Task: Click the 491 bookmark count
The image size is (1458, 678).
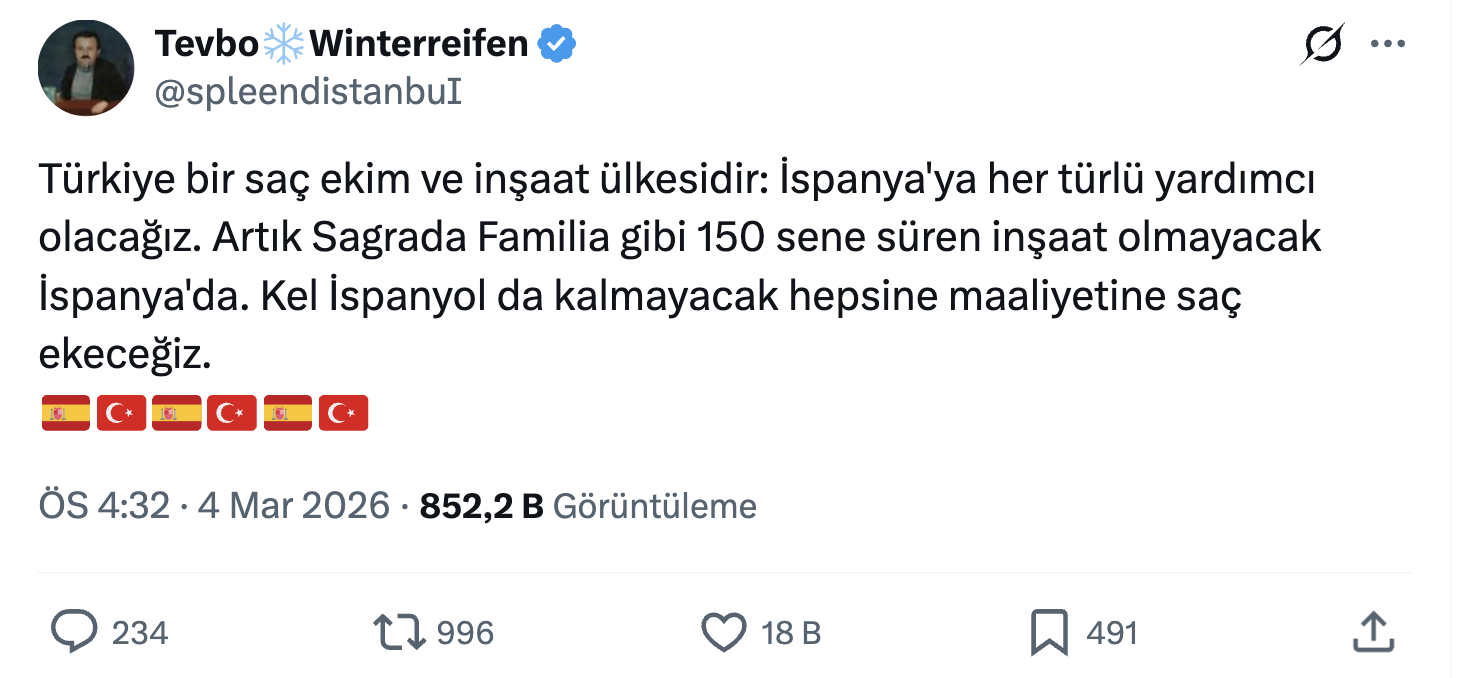Action: tap(1110, 632)
